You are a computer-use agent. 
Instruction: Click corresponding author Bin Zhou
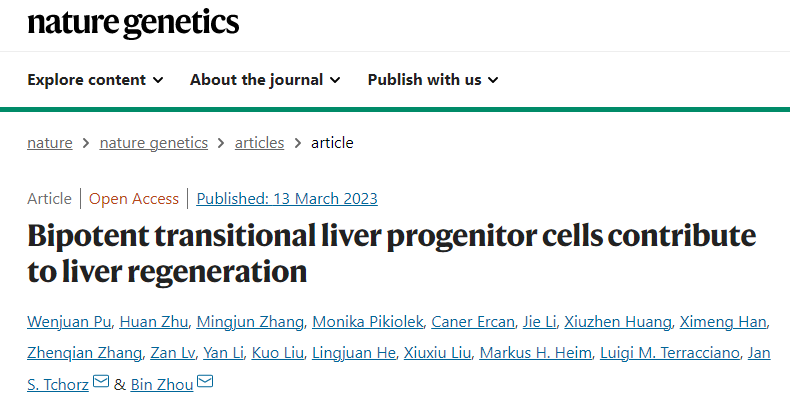pyautogui.click(x=162, y=384)
